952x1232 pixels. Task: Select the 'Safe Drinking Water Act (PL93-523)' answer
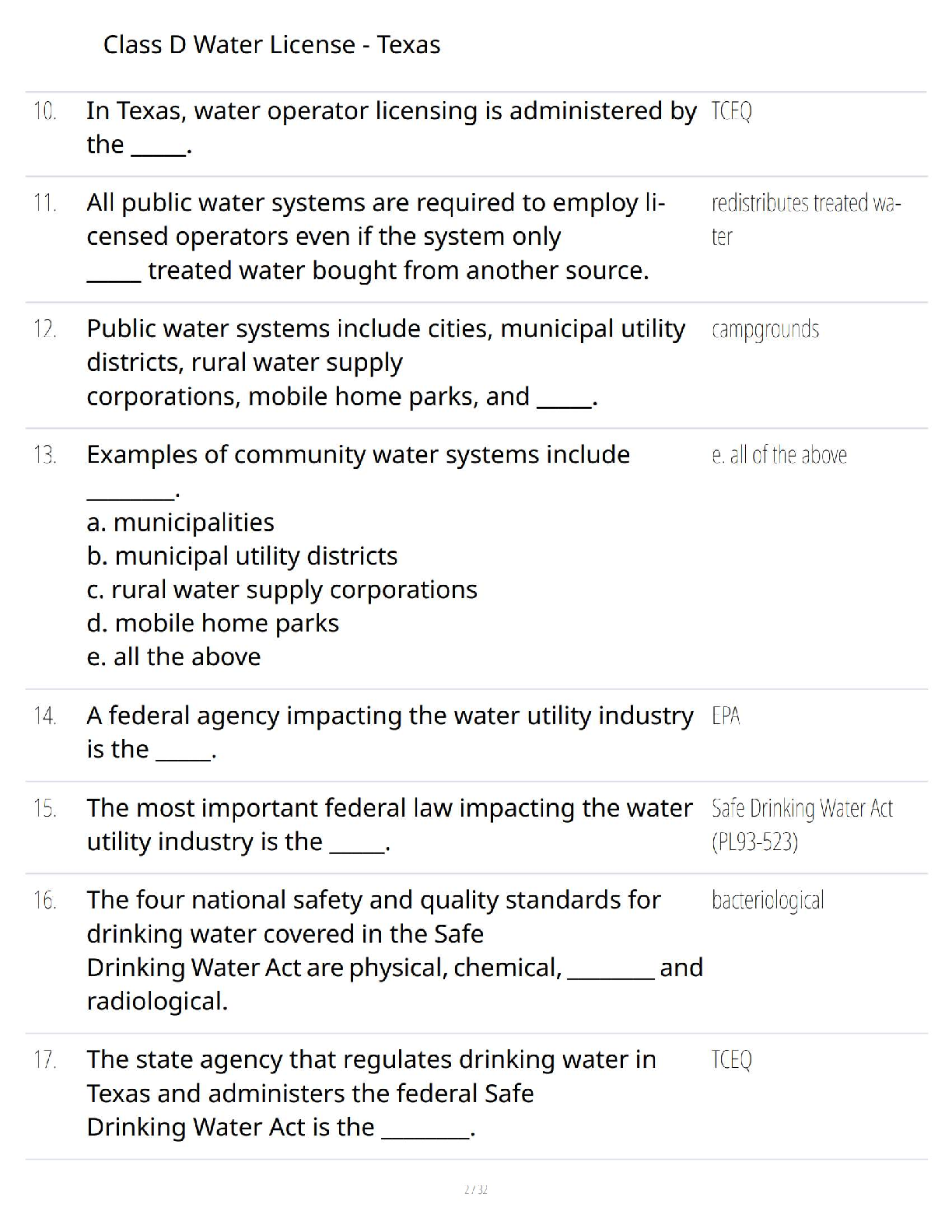[x=802, y=825]
